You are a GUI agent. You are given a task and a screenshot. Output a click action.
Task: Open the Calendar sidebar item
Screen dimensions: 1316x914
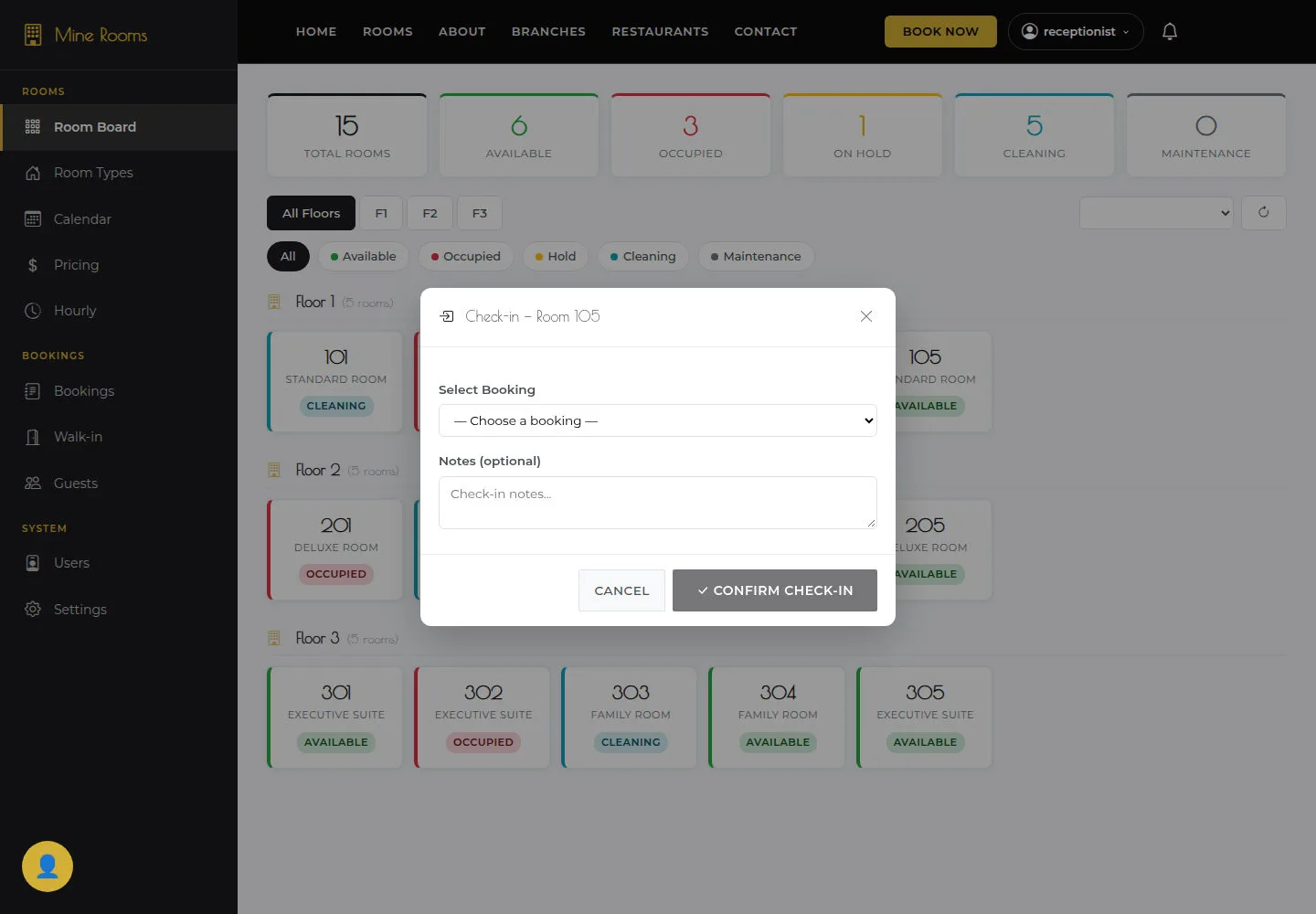(x=119, y=219)
